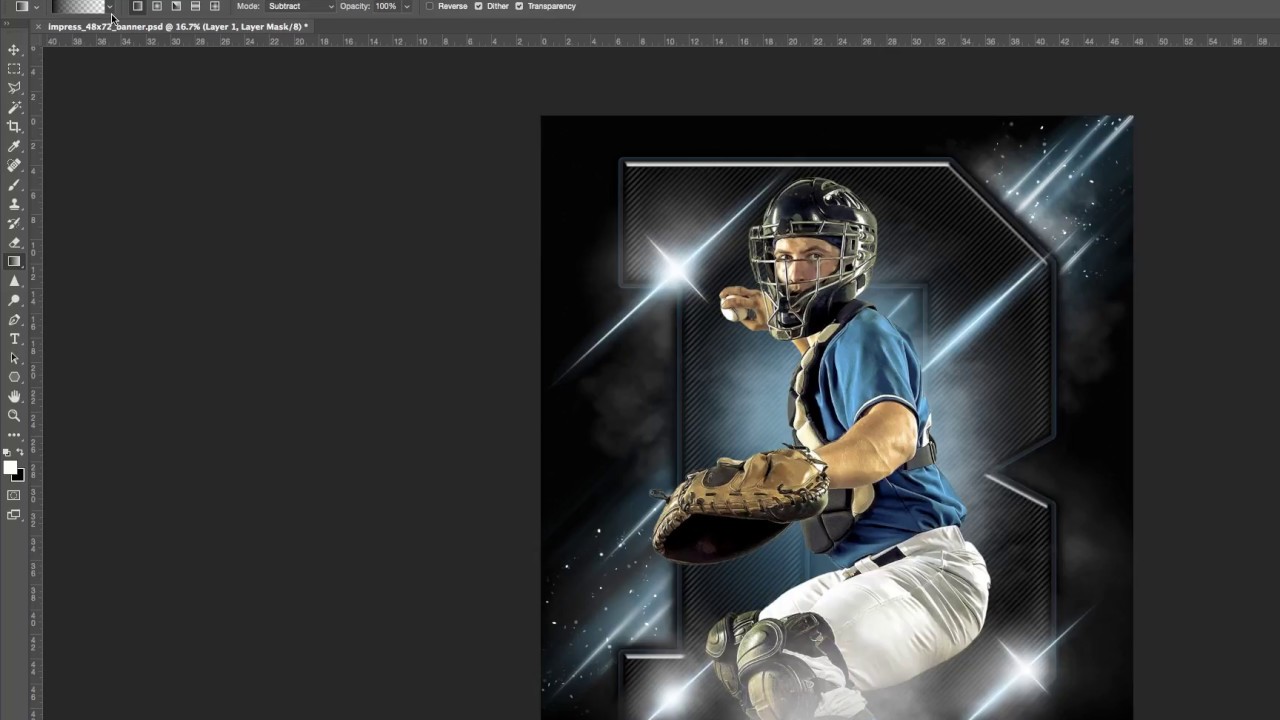Select the Hand tool
This screenshot has width=1280, height=720.
[14, 397]
